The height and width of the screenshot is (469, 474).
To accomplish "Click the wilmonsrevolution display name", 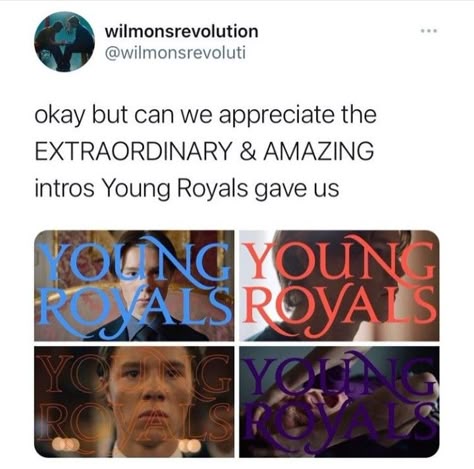I will [x=182, y=31].
